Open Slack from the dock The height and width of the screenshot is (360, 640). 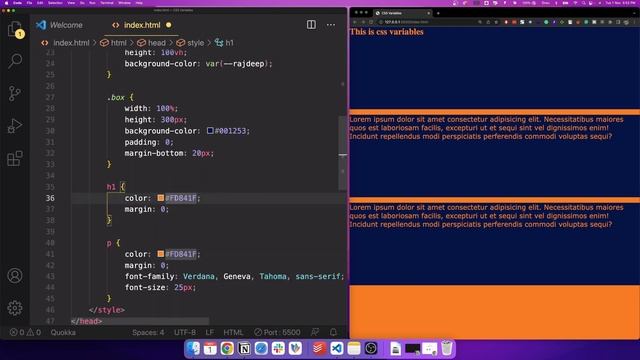point(278,348)
